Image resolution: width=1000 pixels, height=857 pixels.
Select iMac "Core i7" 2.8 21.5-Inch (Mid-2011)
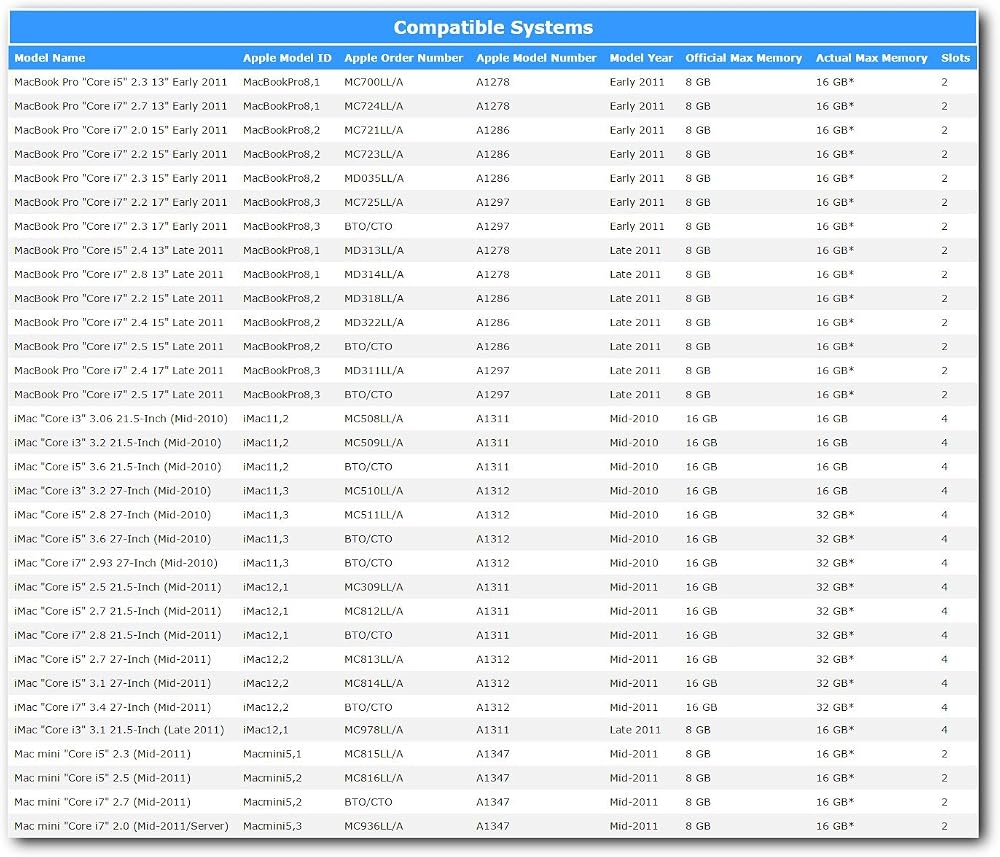(117, 635)
